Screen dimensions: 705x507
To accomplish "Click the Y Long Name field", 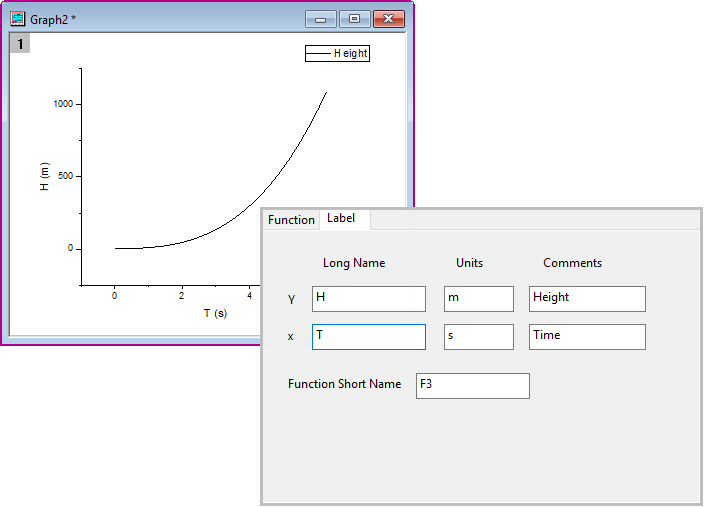I will (369, 299).
